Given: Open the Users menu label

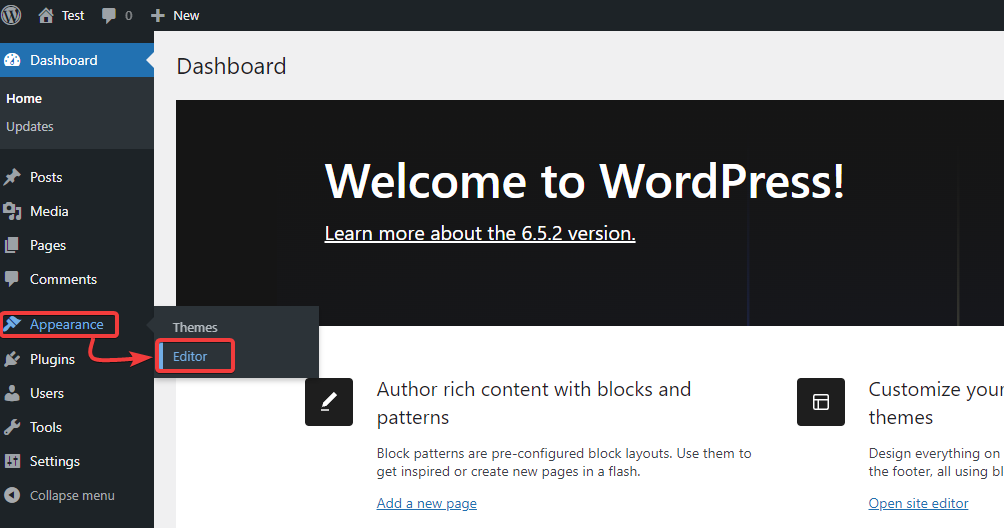Looking at the screenshot, I should click(x=47, y=393).
